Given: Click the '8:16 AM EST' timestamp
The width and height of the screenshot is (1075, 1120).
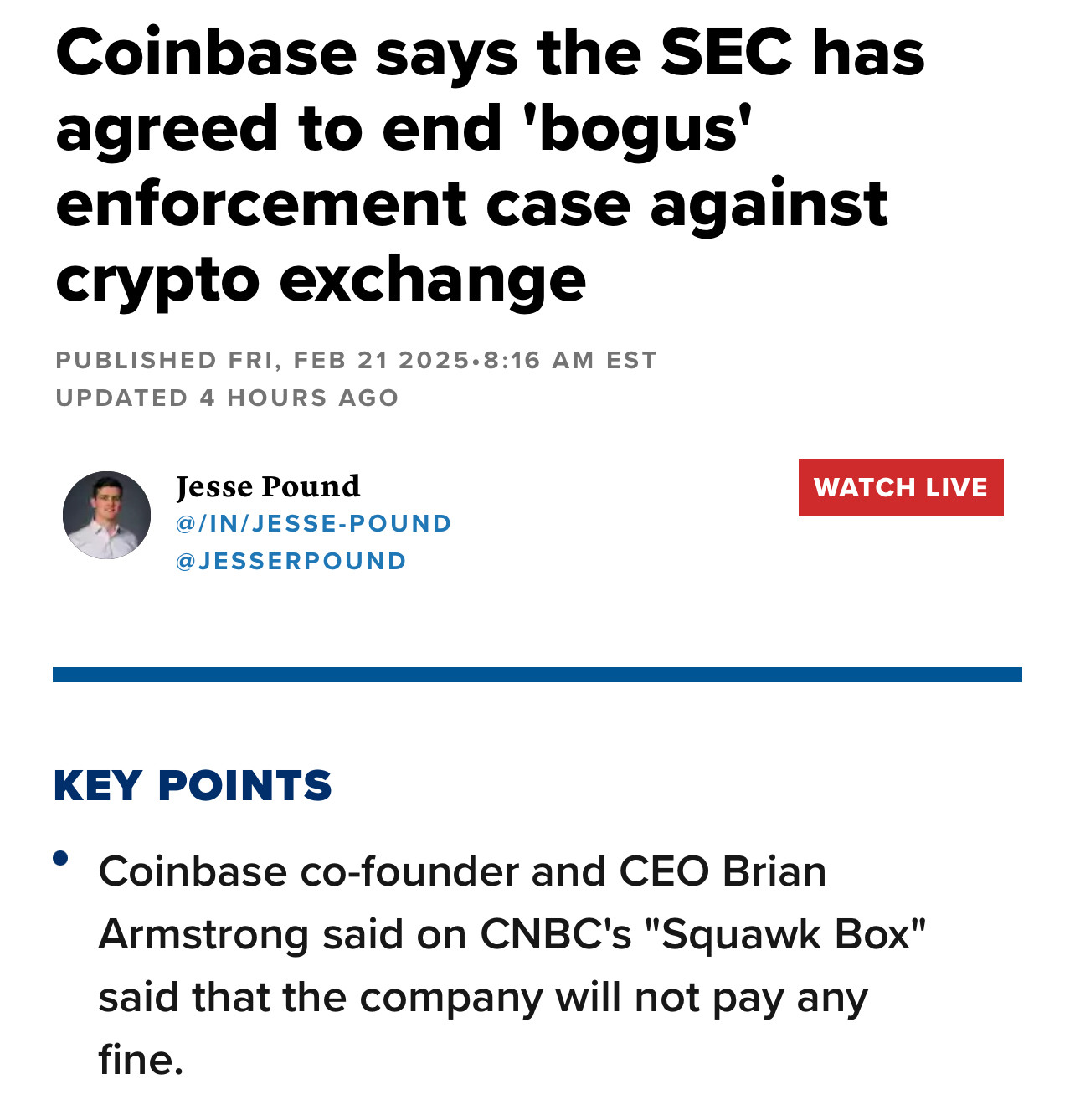Looking at the screenshot, I should click(570, 360).
